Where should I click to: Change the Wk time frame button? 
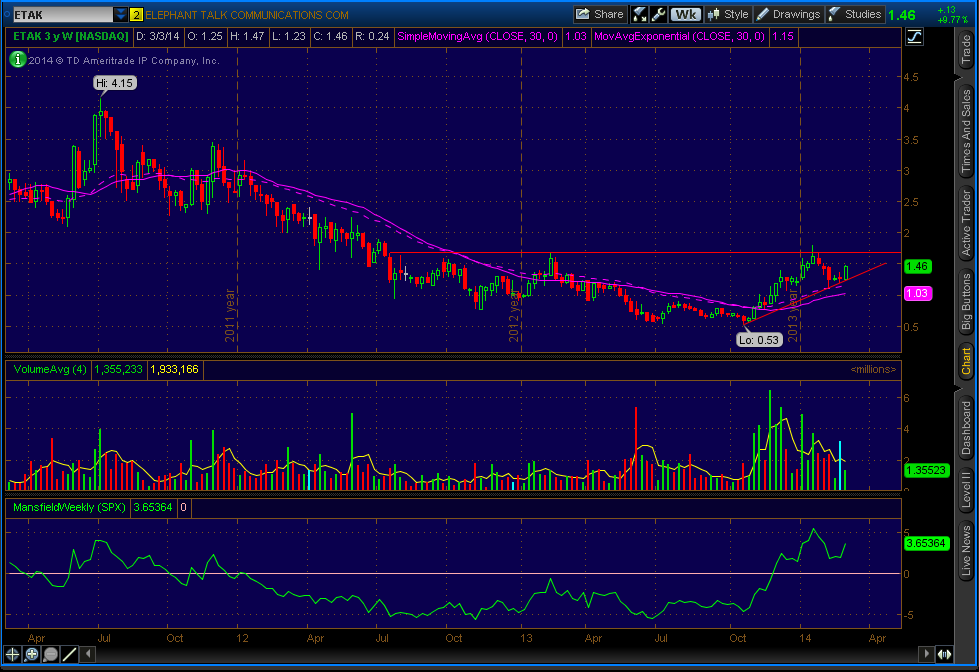(x=686, y=14)
